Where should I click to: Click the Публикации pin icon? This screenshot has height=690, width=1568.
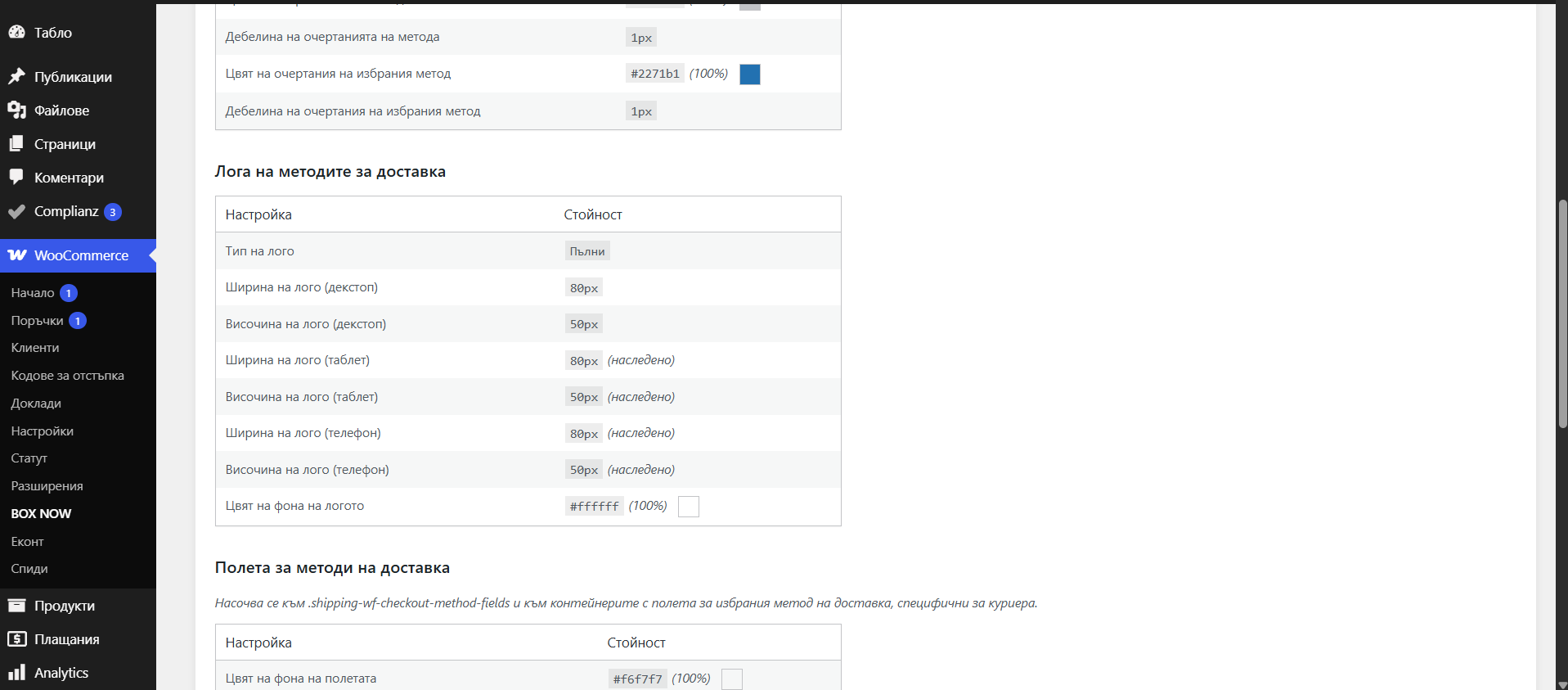click(x=17, y=76)
